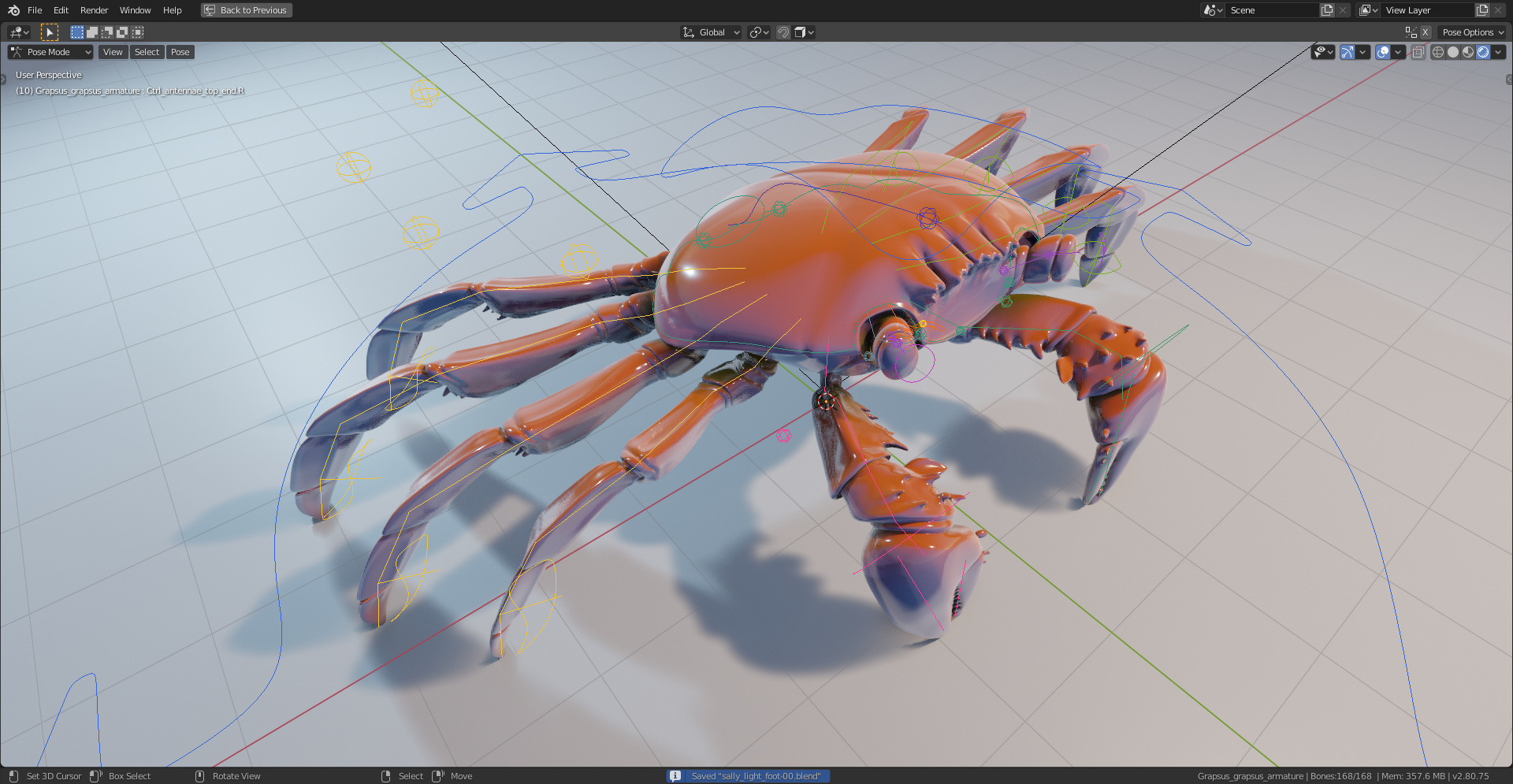The image size is (1513, 784).
Task: Toggle the snap magnet icon
Action: coord(783,32)
